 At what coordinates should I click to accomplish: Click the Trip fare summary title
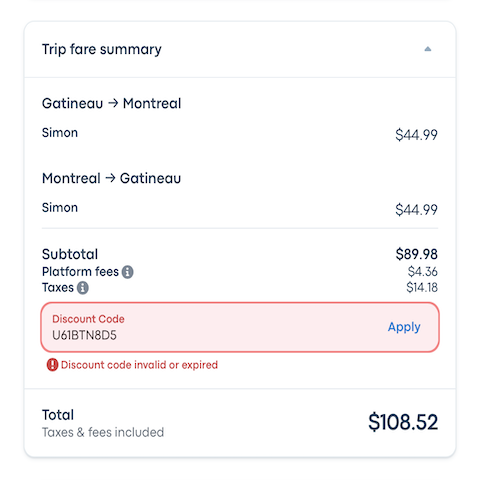tap(102, 49)
